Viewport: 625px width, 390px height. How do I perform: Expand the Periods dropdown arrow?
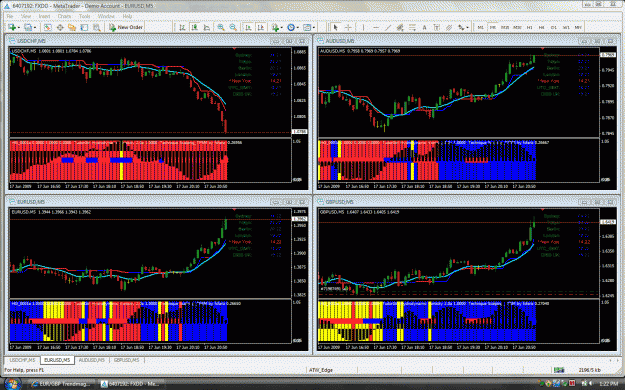click(298, 28)
